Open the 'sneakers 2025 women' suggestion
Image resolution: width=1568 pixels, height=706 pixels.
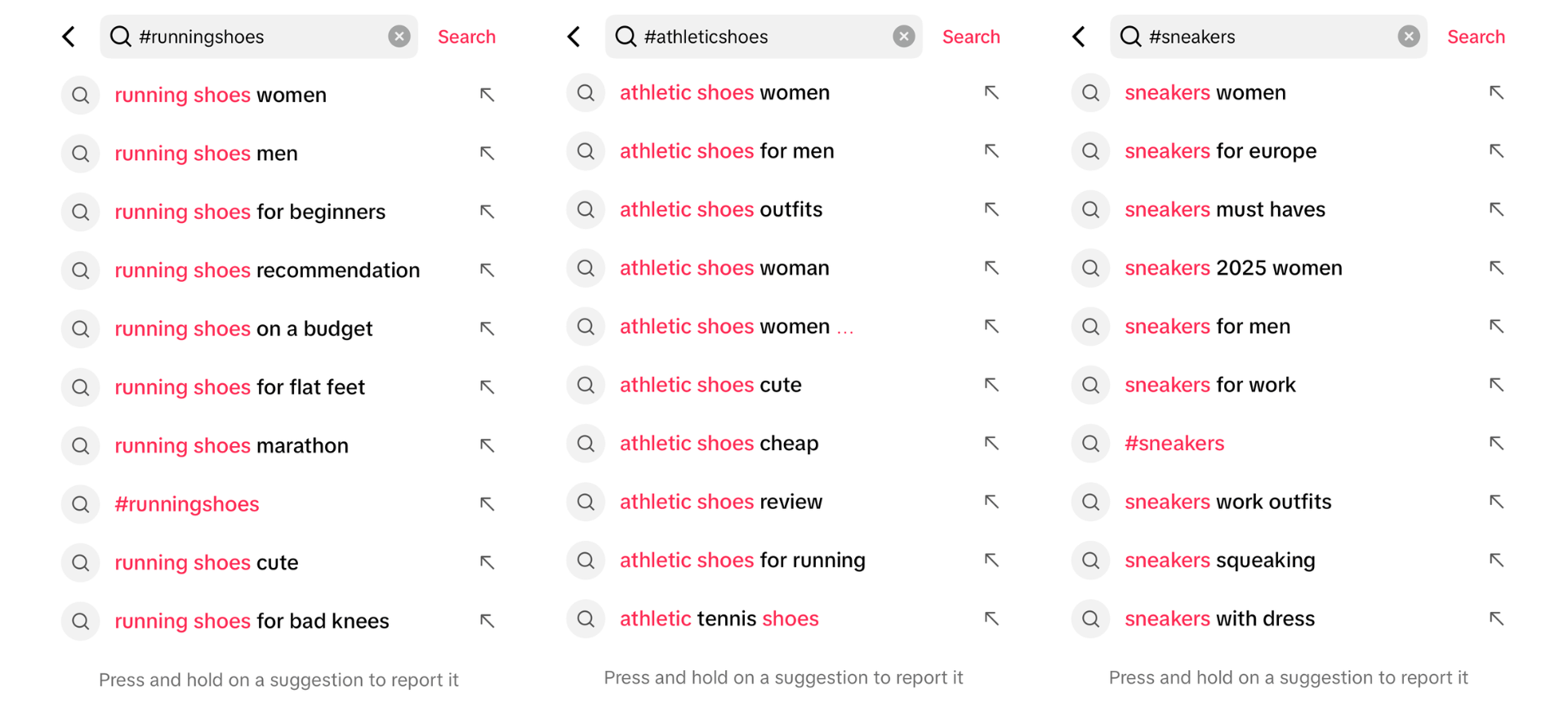[1233, 267]
